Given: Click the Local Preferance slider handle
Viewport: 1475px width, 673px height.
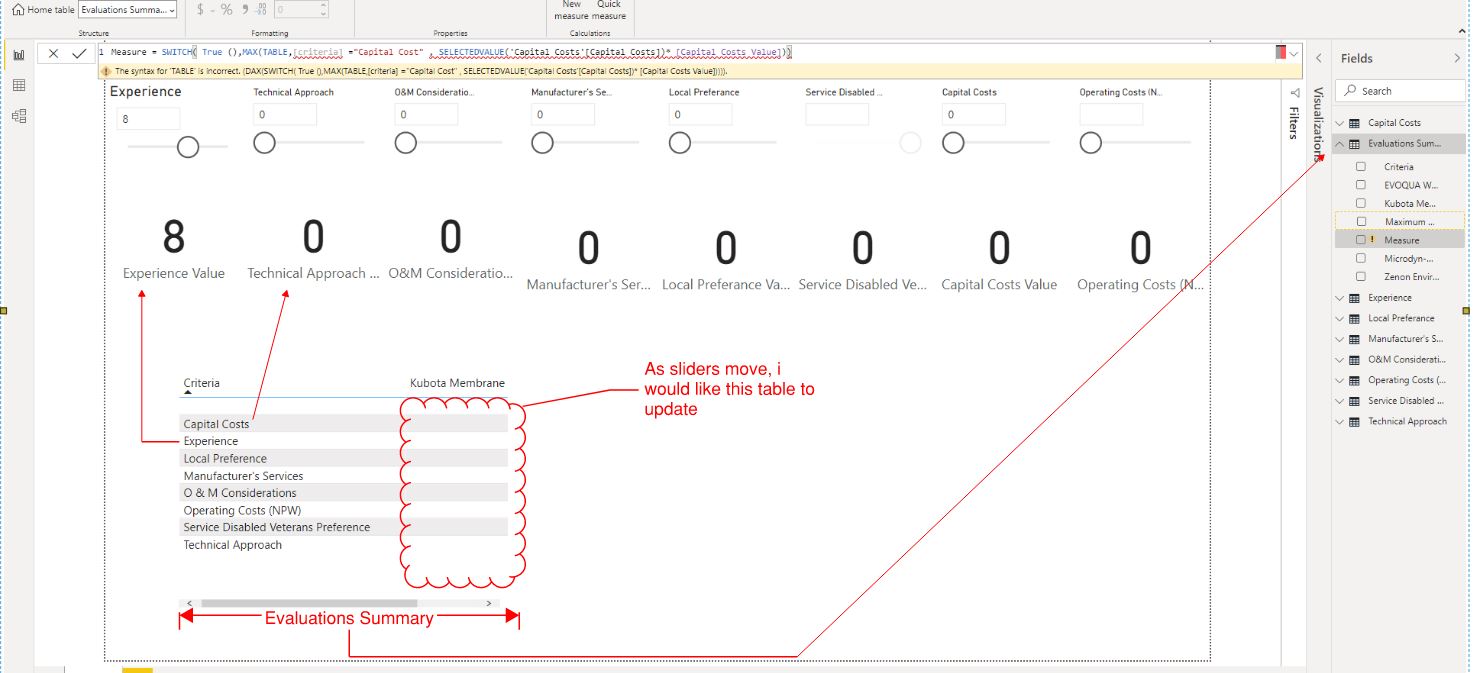Looking at the screenshot, I should [679, 143].
